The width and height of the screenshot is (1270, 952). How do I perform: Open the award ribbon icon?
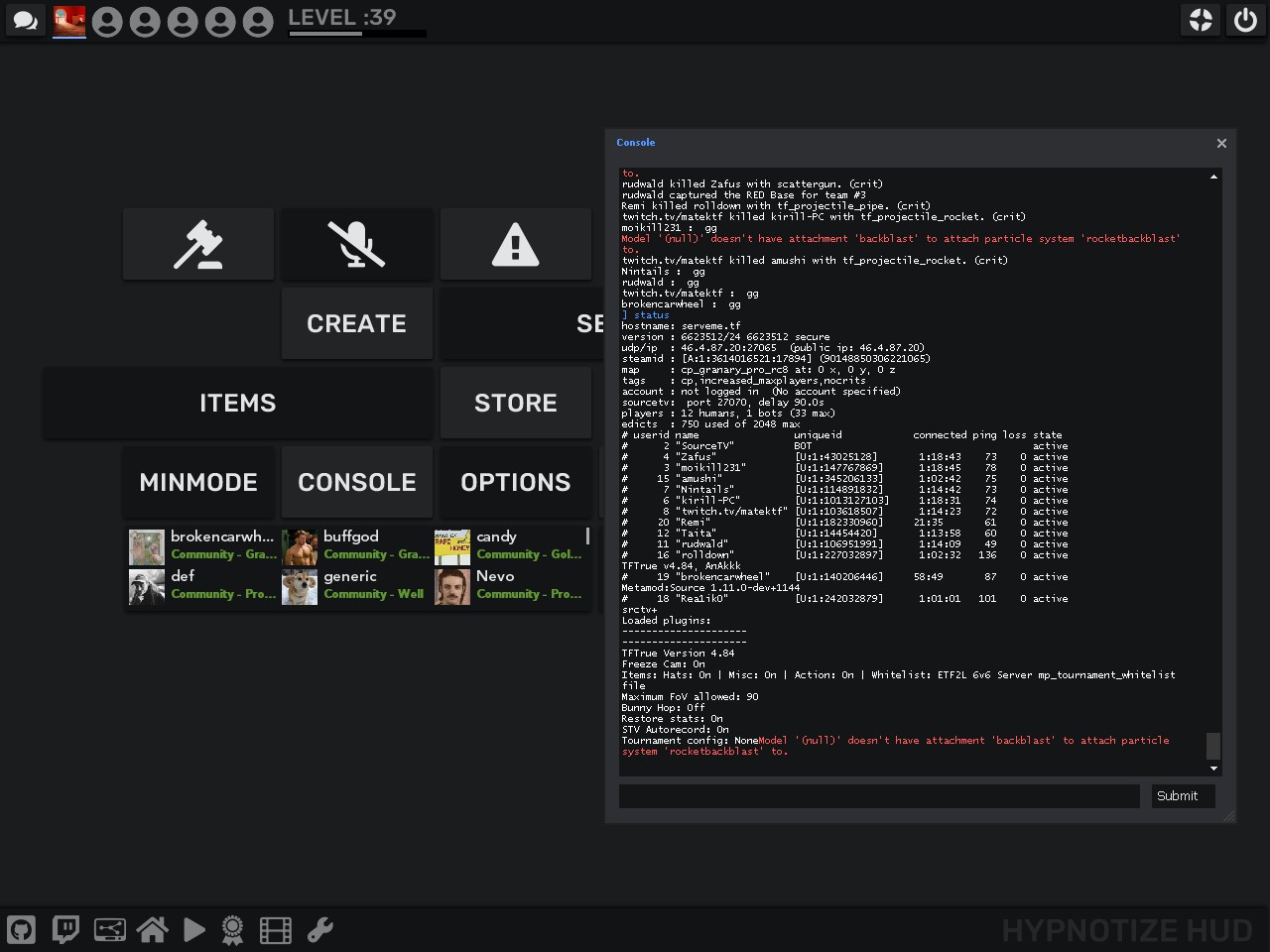click(x=232, y=929)
